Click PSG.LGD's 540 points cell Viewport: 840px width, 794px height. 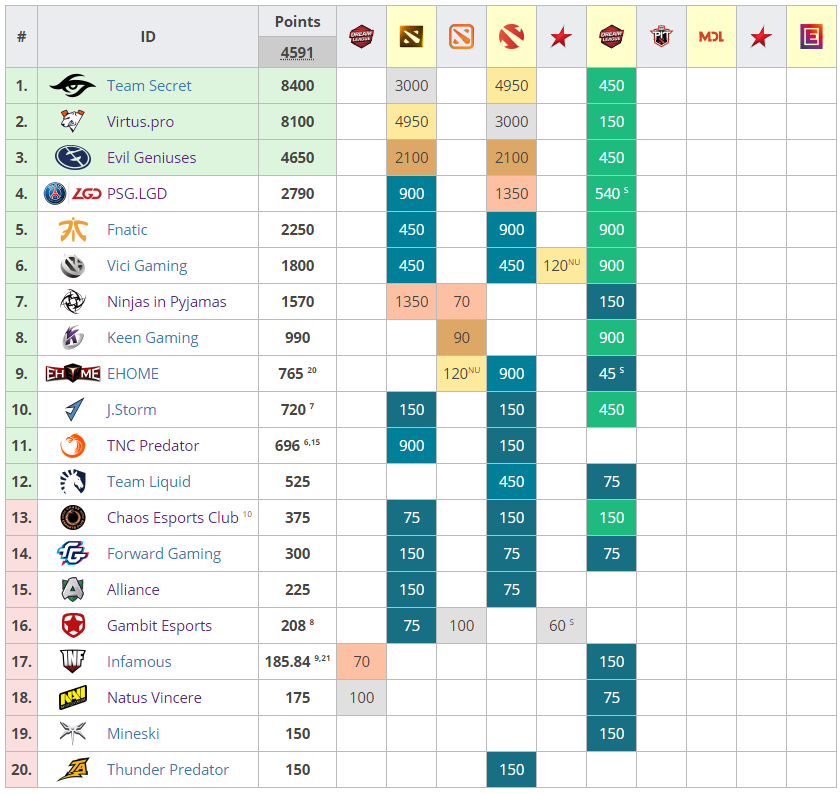click(611, 193)
